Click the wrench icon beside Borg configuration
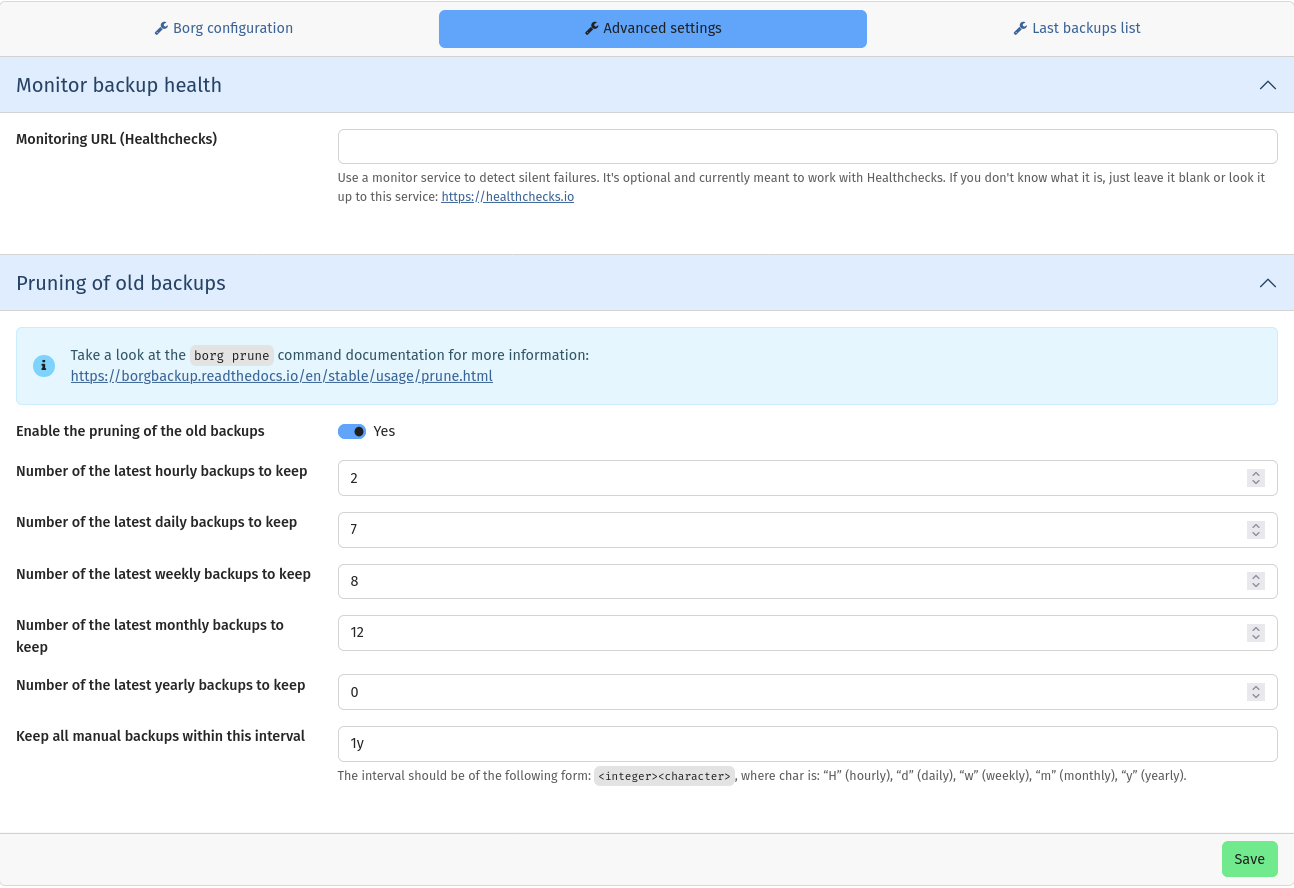This screenshot has height=888, width=1294. (x=161, y=28)
